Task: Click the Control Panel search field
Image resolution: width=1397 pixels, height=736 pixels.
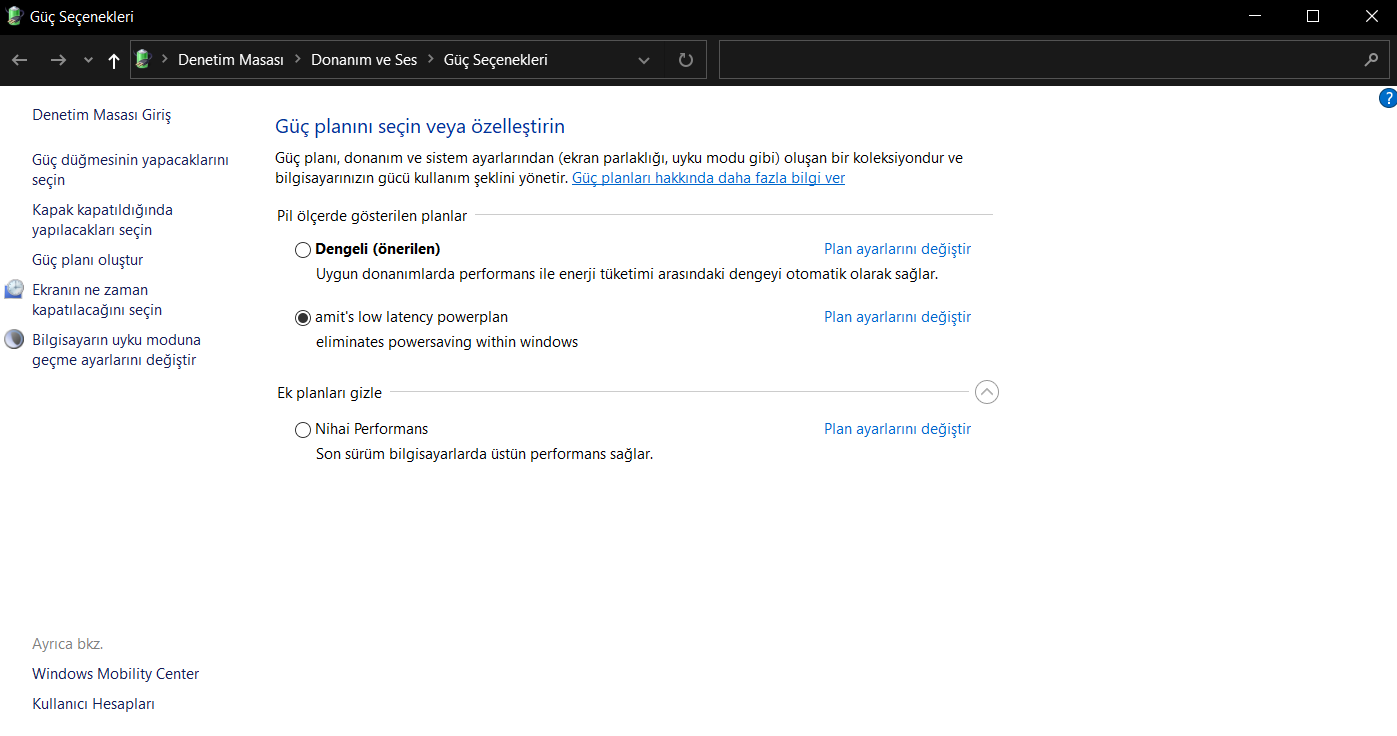Action: [x=1040, y=60]
